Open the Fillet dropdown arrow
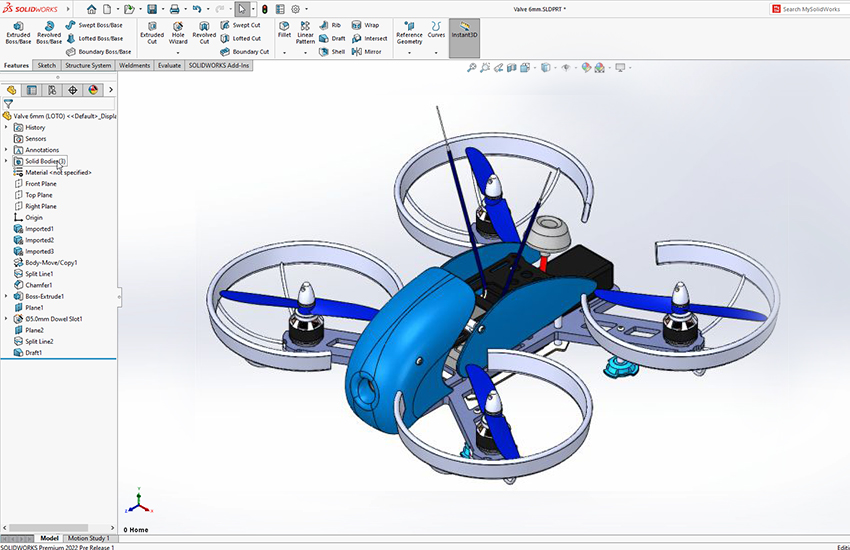The image size is (850, 550). pos(284,52)
